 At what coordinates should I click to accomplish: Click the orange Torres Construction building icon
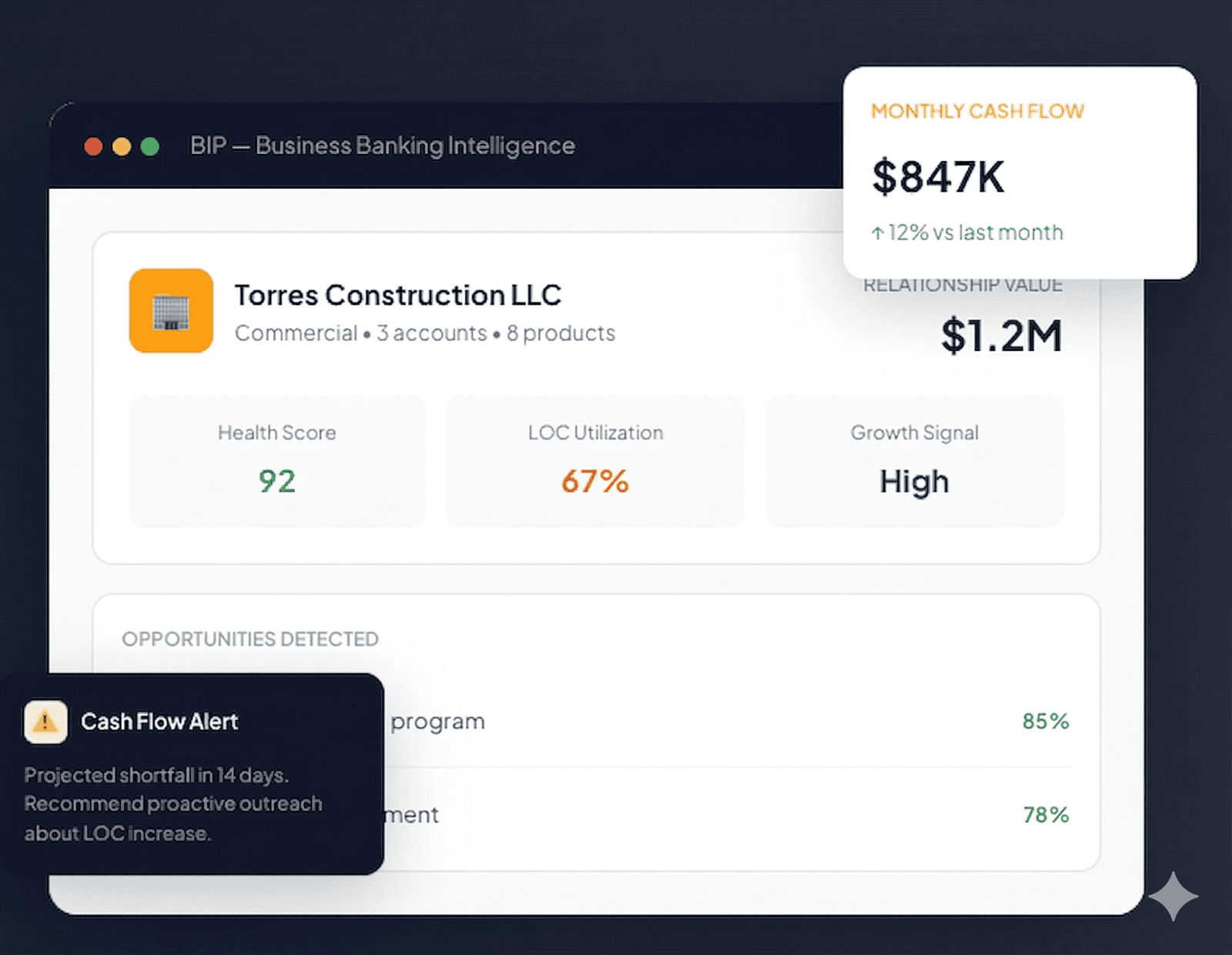tap(171, 310)
